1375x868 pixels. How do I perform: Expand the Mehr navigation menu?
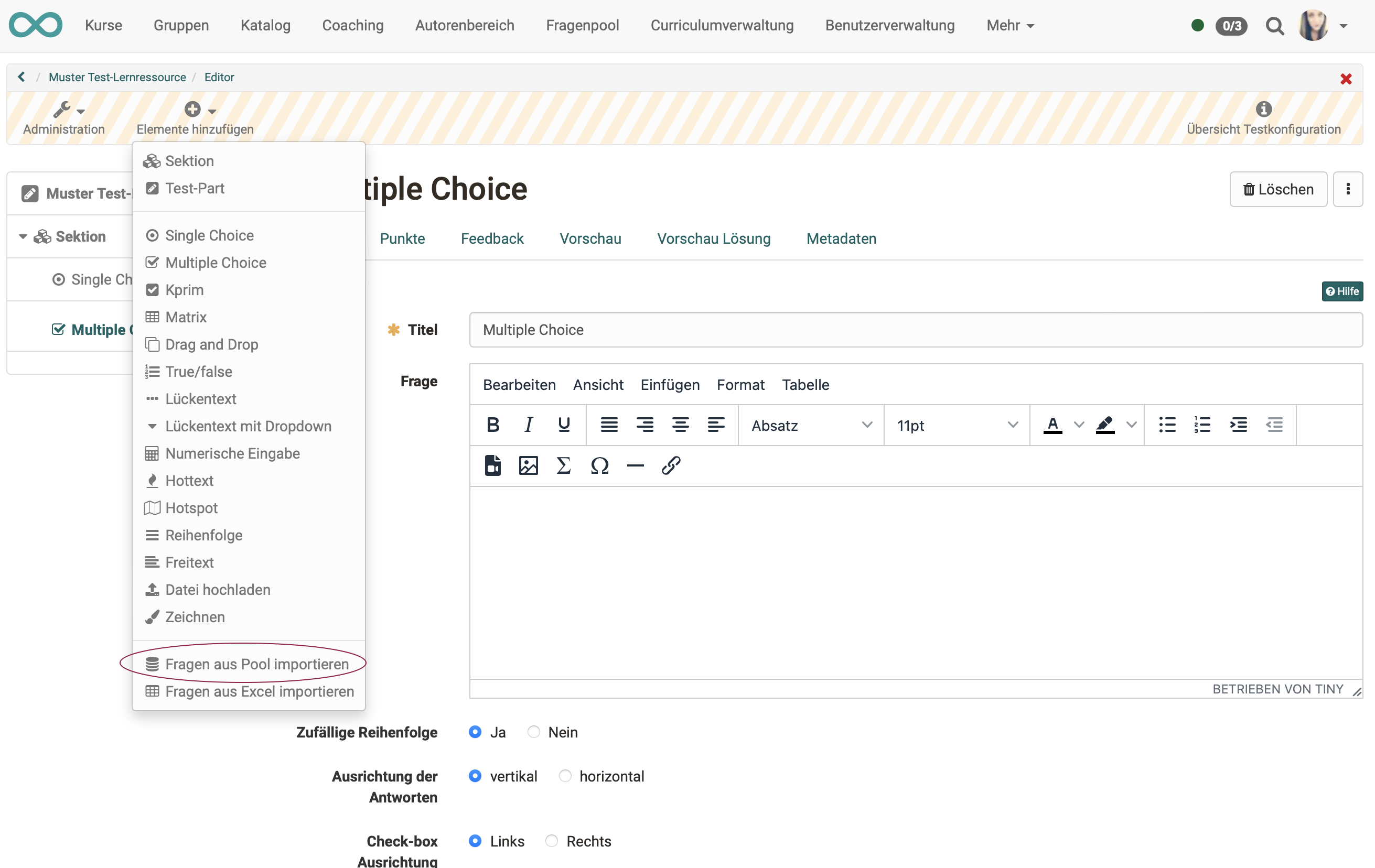tap(1009, 26)
